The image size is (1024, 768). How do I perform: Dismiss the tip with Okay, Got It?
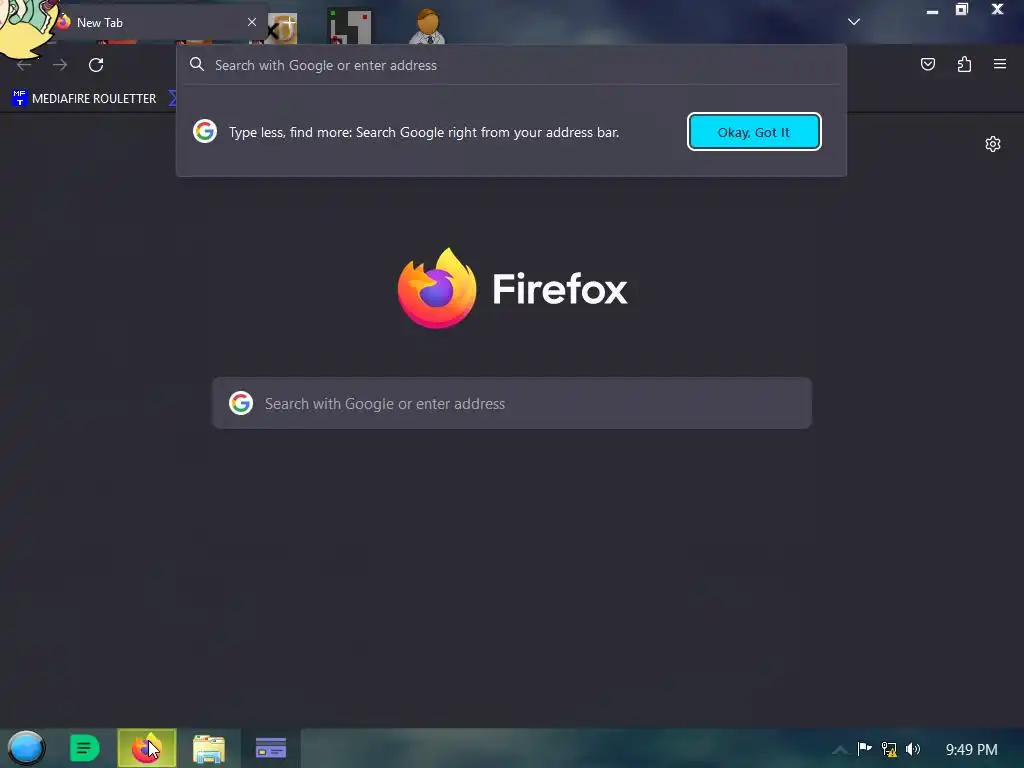754,132
